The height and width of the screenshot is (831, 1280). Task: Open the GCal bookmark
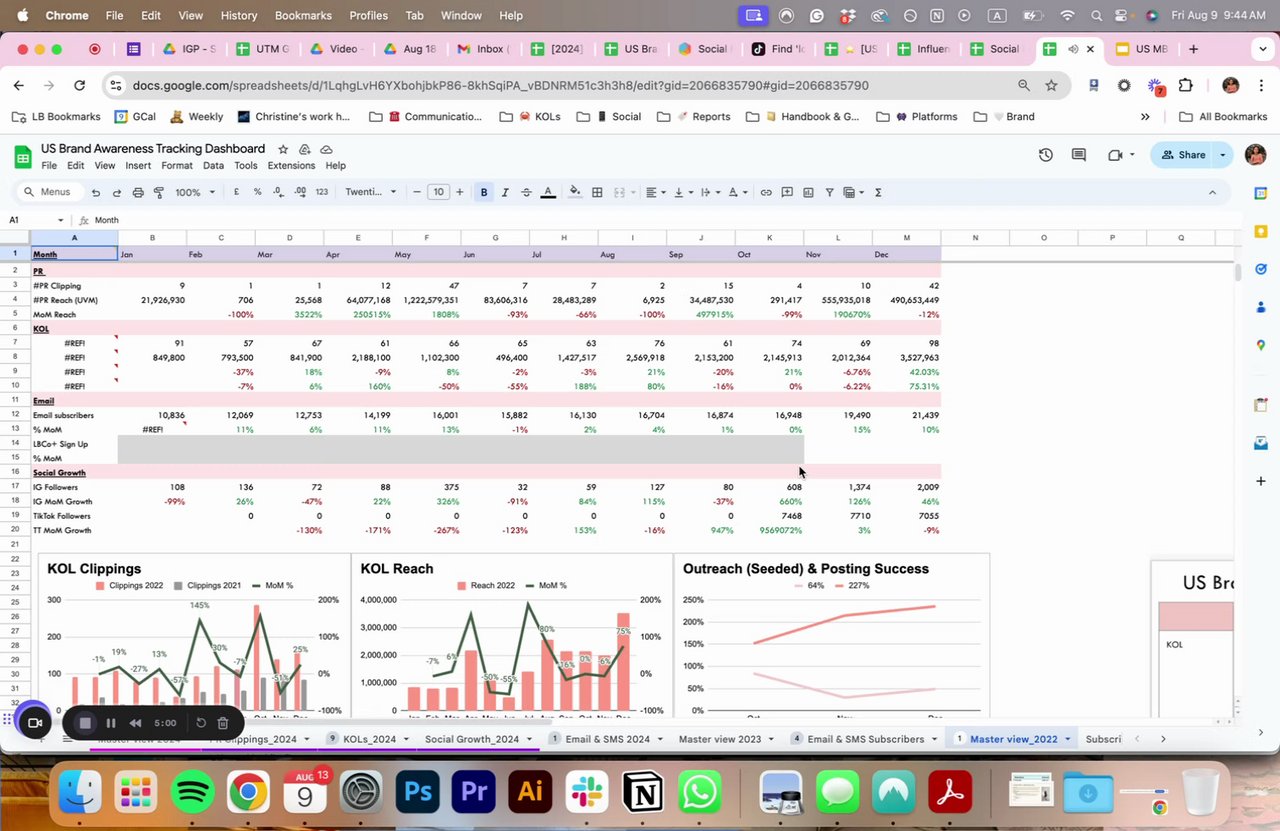point(135,116)
